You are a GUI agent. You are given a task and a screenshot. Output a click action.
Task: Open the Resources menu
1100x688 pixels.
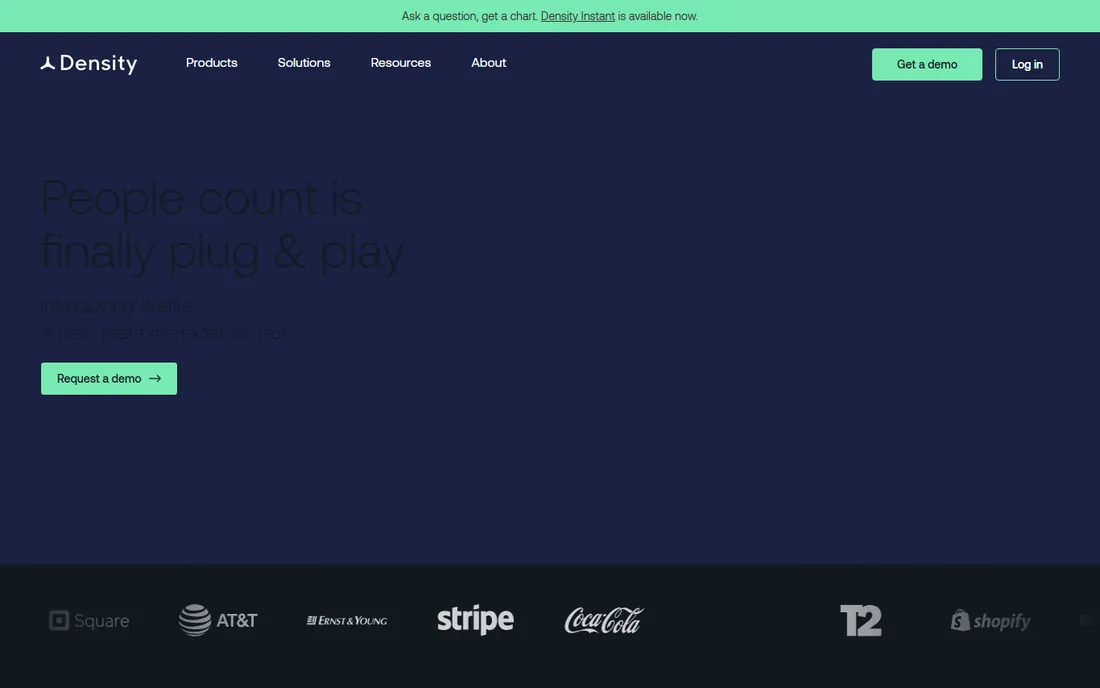(x=401, y=62)
